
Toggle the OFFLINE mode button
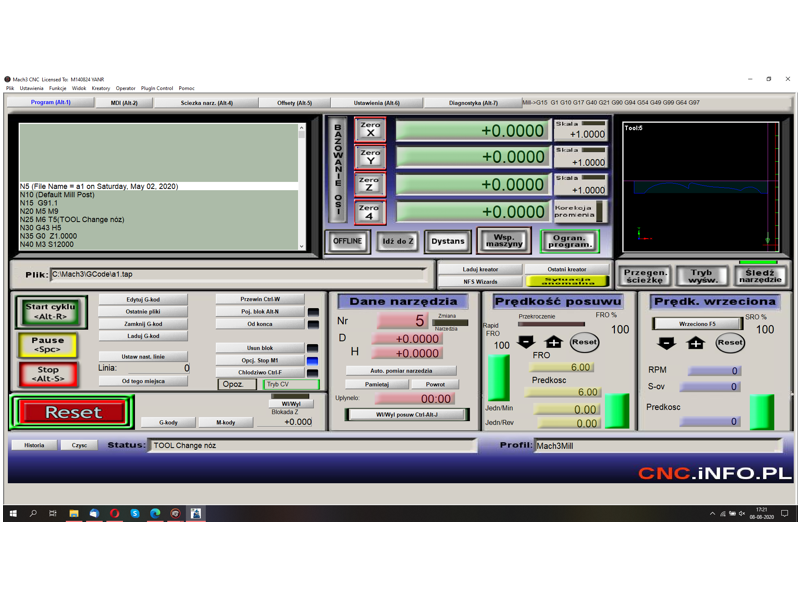(347, 241)
